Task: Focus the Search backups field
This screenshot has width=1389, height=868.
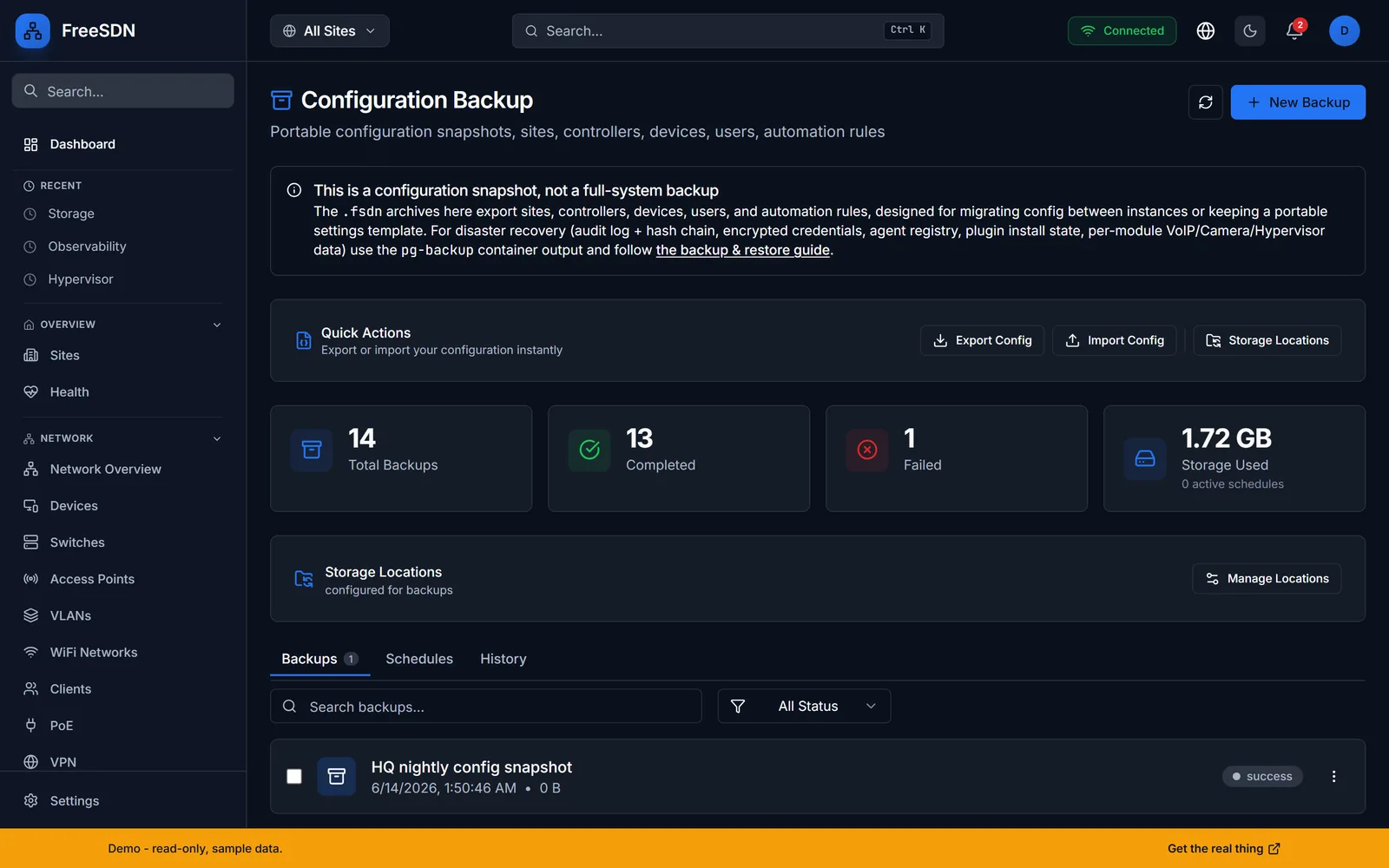Action: point(486,707)
